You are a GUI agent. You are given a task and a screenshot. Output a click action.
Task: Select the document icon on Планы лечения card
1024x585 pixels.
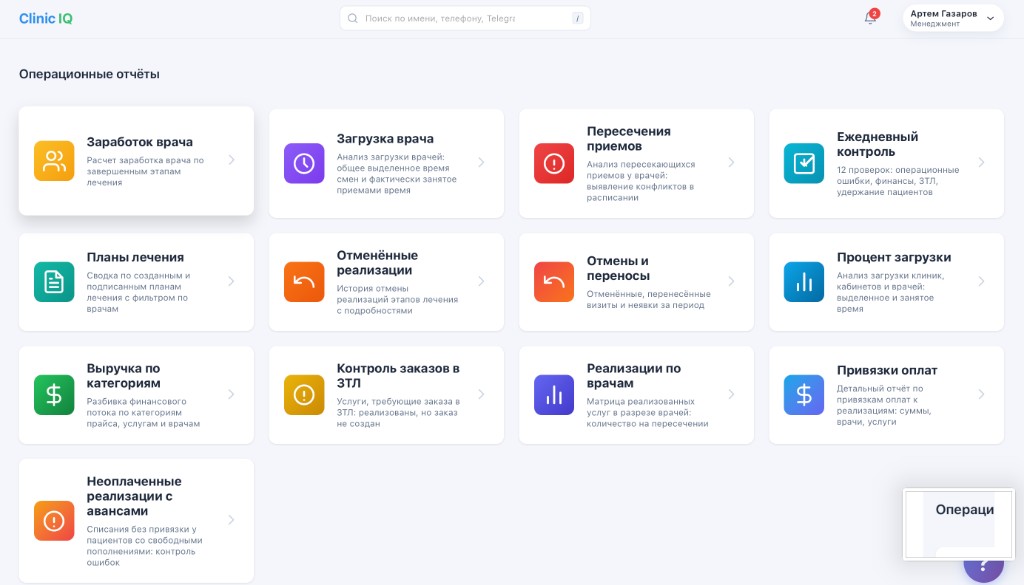(53, 281)
